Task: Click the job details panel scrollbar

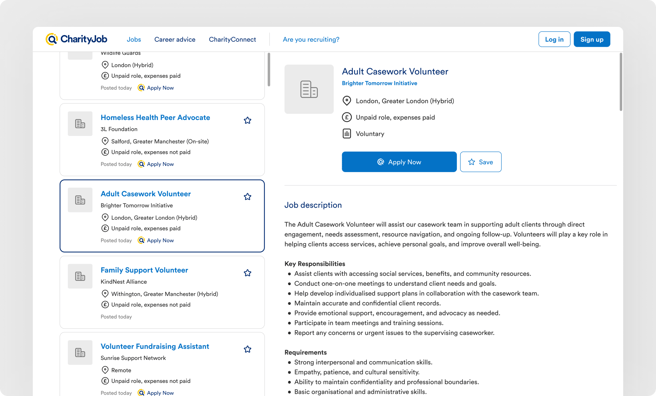Action: tap(620, 82)
